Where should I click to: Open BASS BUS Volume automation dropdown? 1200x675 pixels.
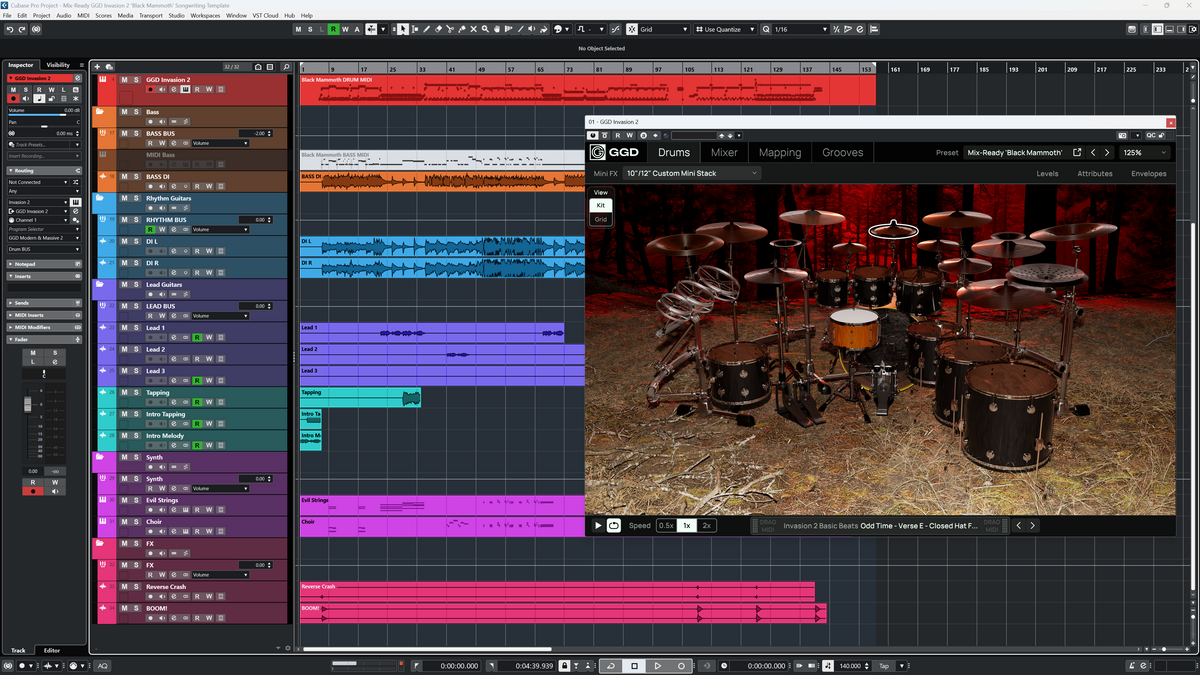coord(220,143)
